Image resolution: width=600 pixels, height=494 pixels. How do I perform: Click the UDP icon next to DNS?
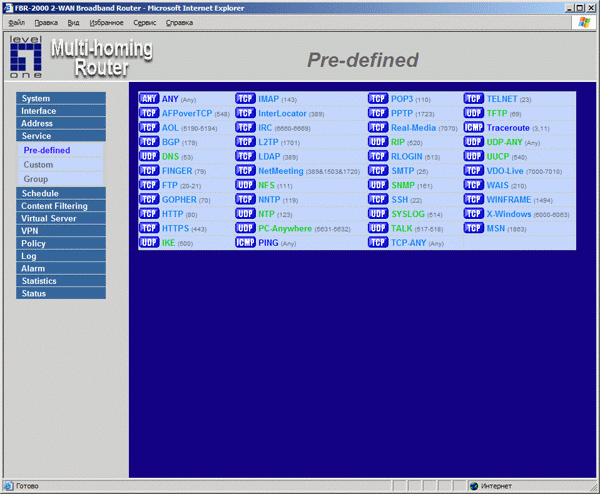point(149,157)
